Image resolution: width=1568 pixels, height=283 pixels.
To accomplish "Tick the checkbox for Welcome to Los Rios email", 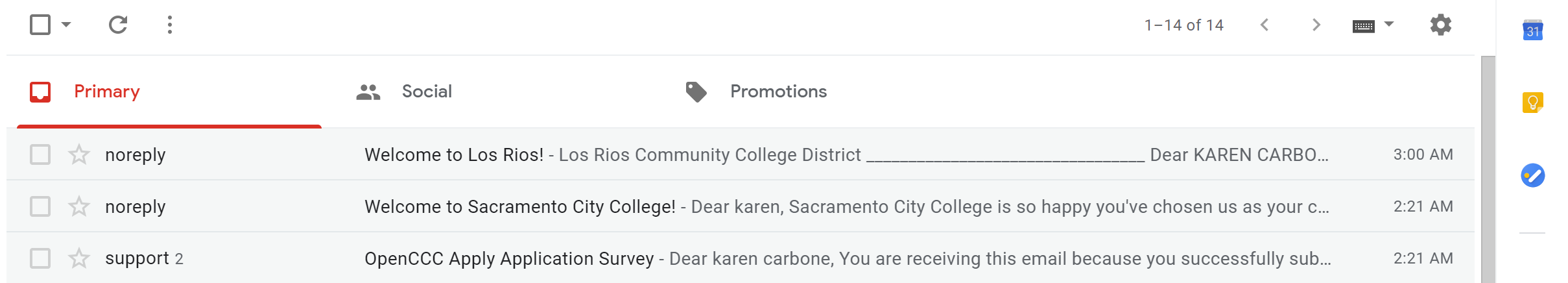I will pos(40,154).
